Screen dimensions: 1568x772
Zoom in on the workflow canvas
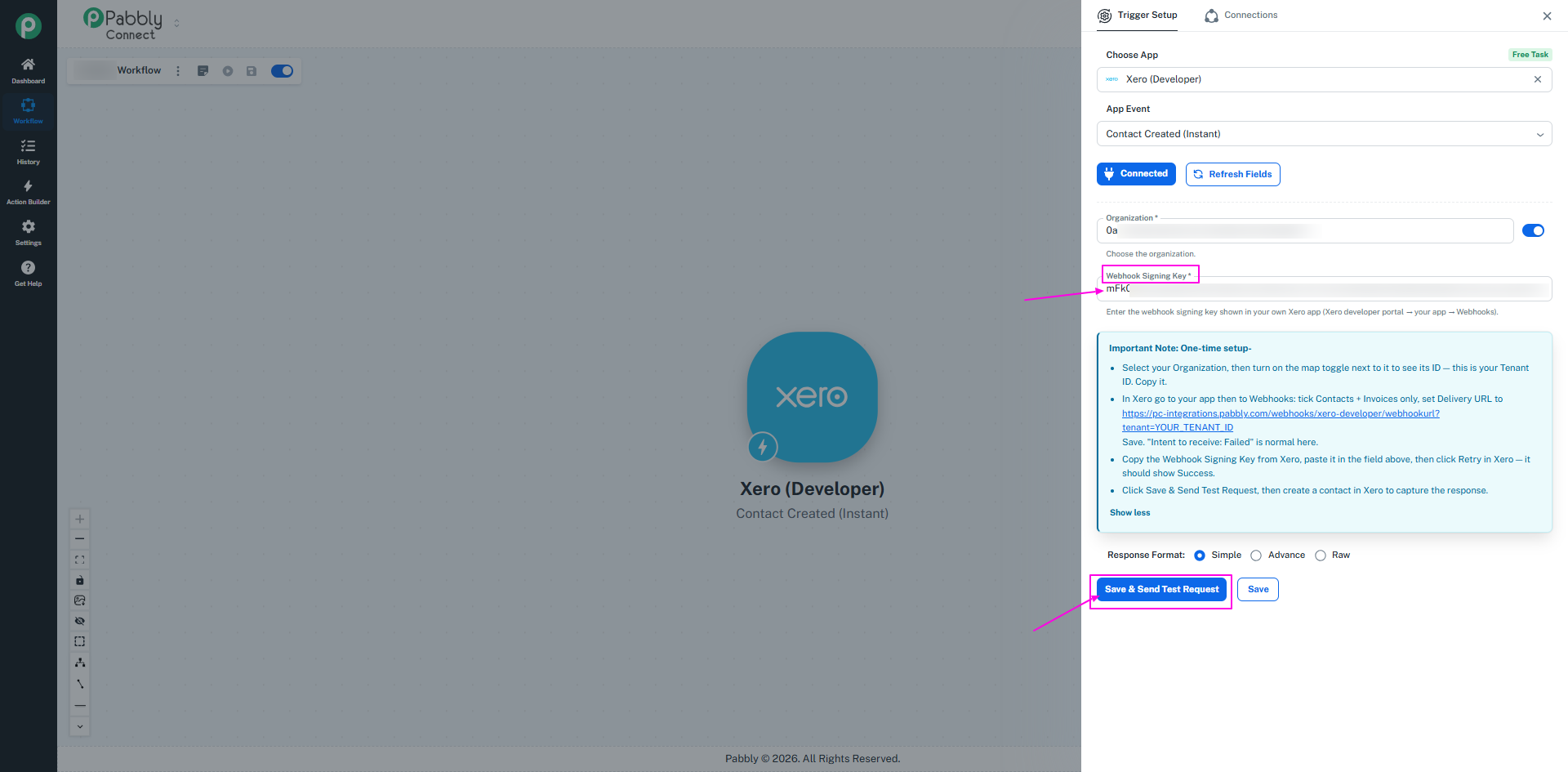[80, 519]
